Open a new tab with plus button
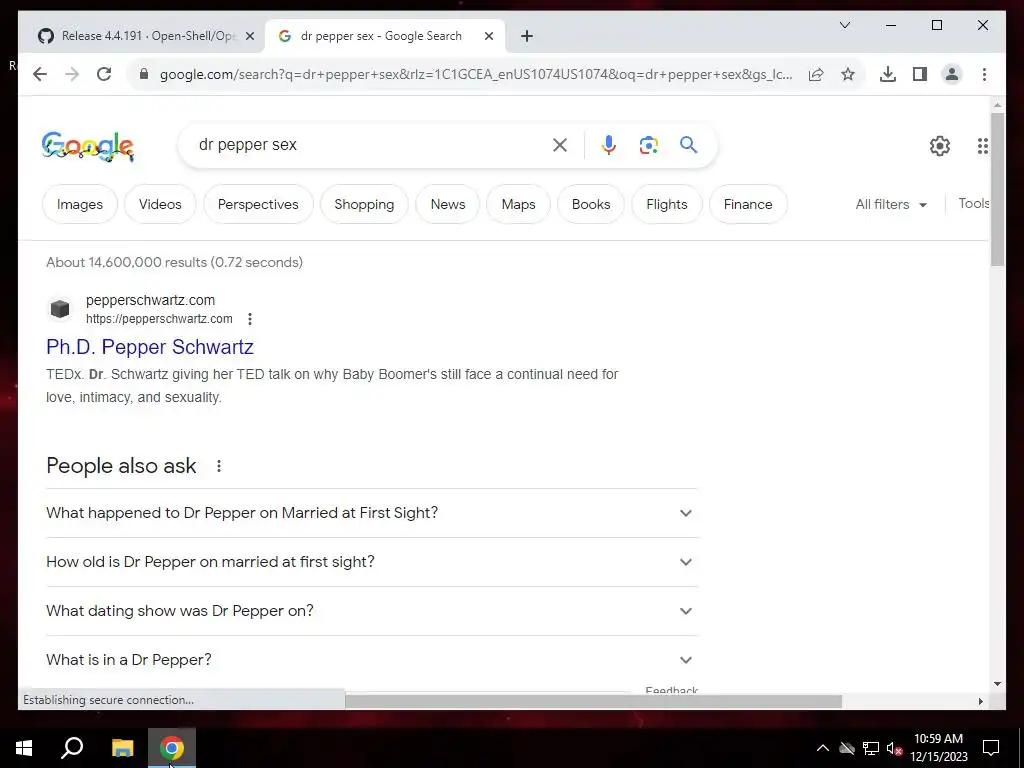 [527, 37]
